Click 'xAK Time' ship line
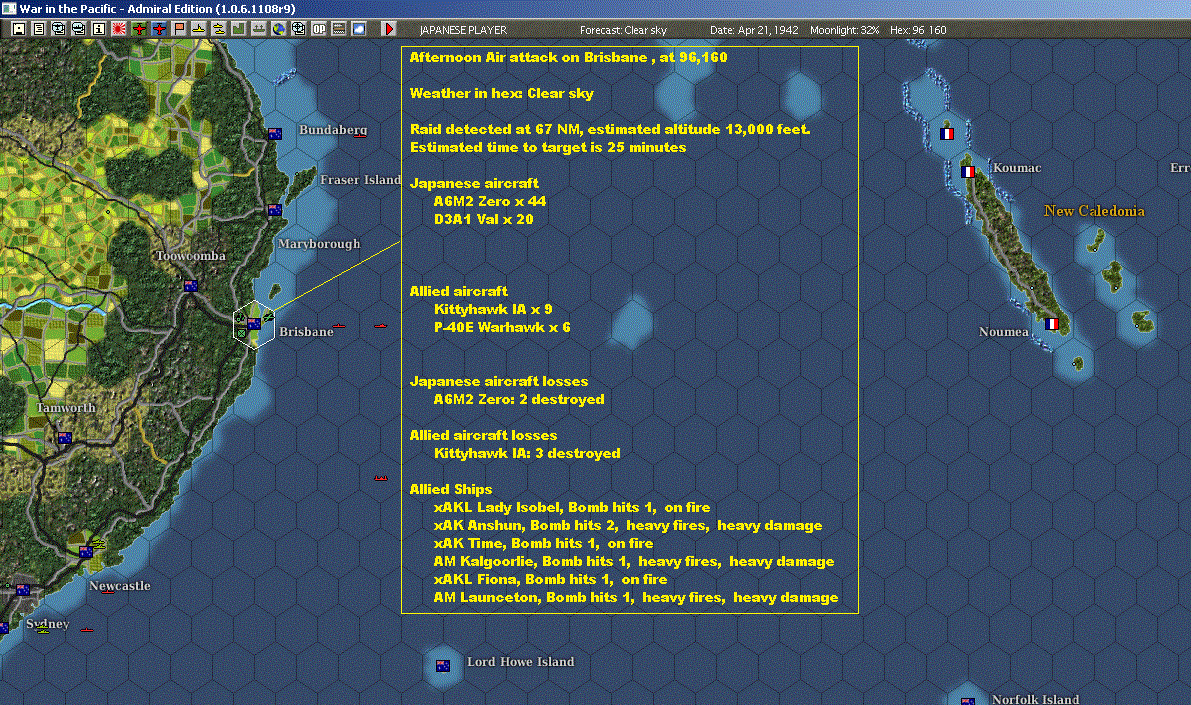 543,544
